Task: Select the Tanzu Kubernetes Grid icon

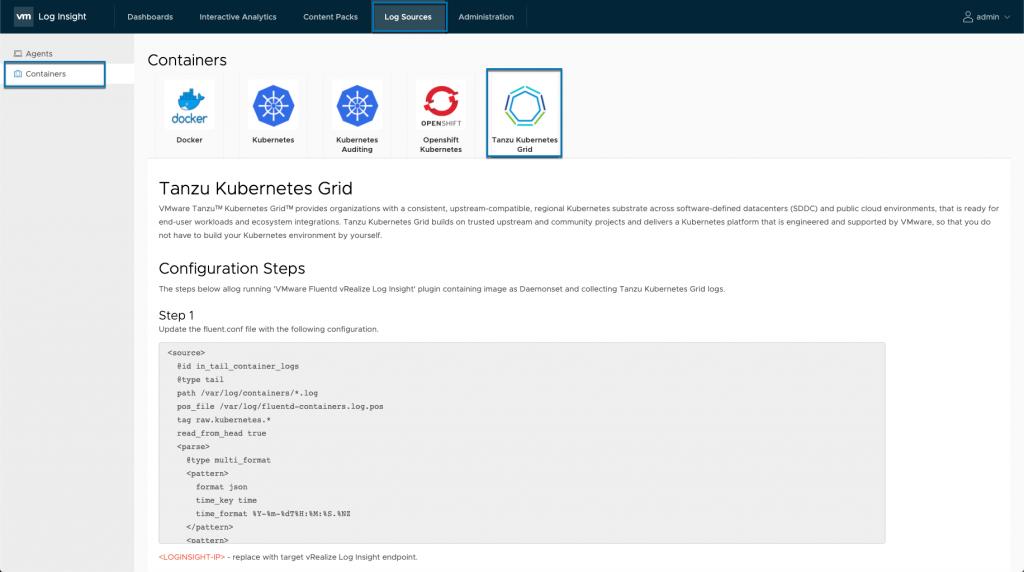Action: [x=524, y=106]
